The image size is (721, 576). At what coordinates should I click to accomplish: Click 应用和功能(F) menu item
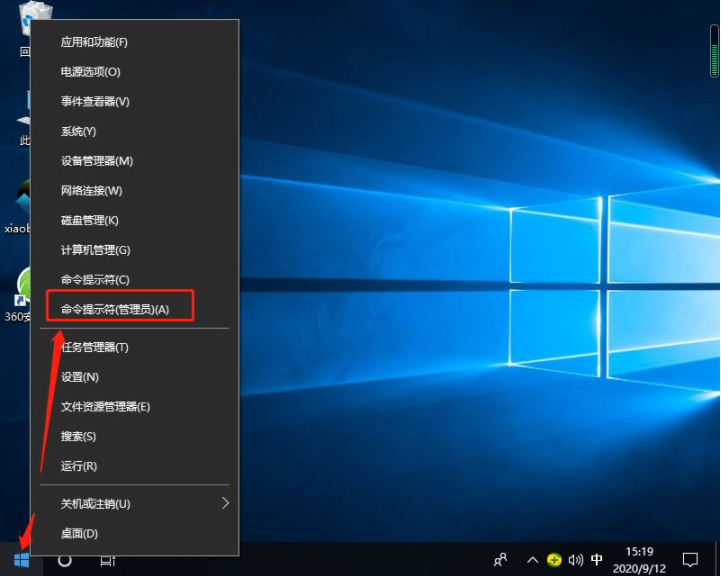coord(95,42)
